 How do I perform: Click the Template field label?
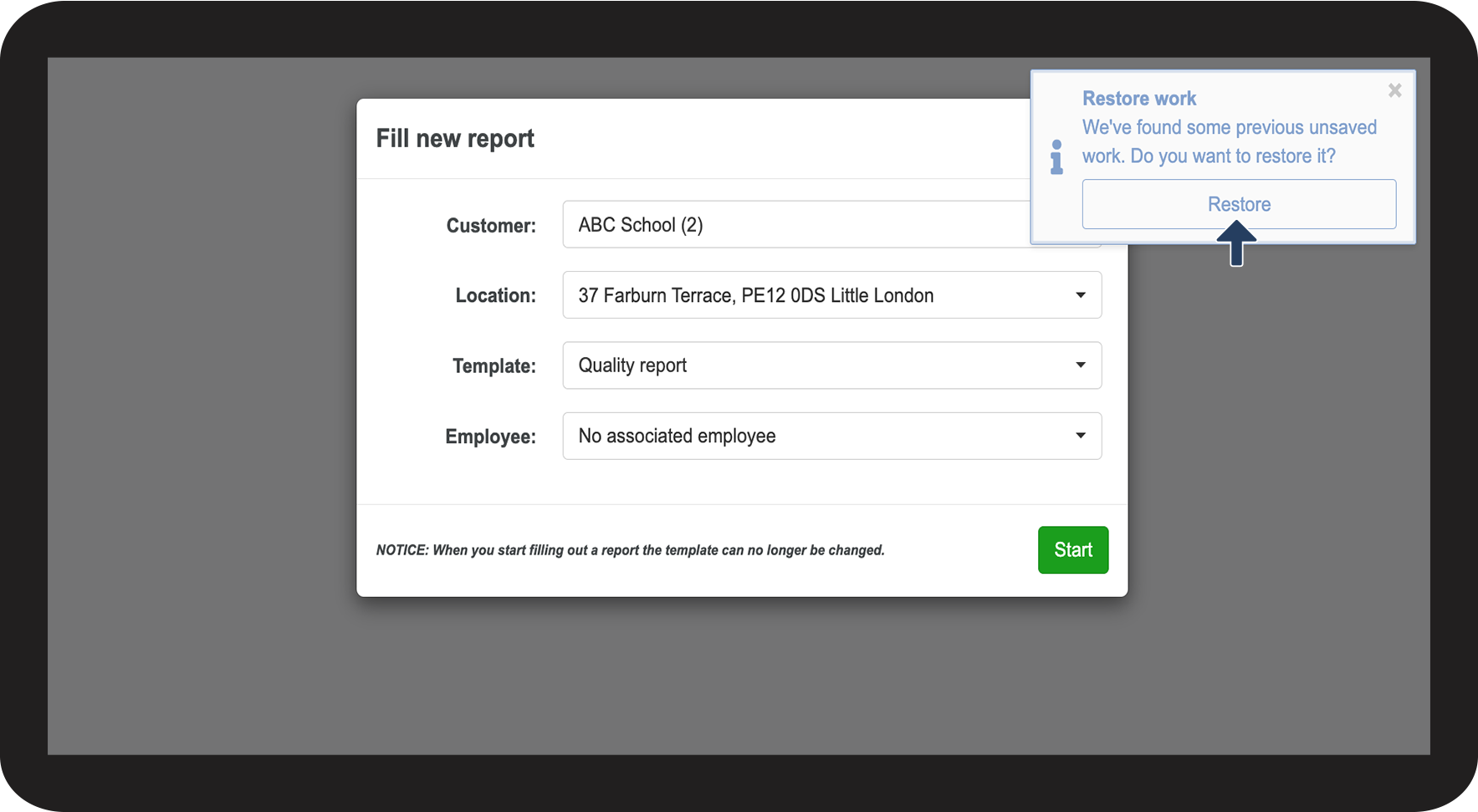(494, 366)
